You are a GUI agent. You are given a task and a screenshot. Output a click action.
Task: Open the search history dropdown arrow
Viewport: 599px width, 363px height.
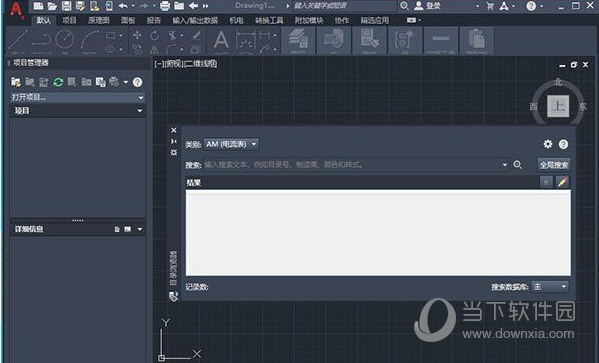pyautogui.click(x=505, y=165)
